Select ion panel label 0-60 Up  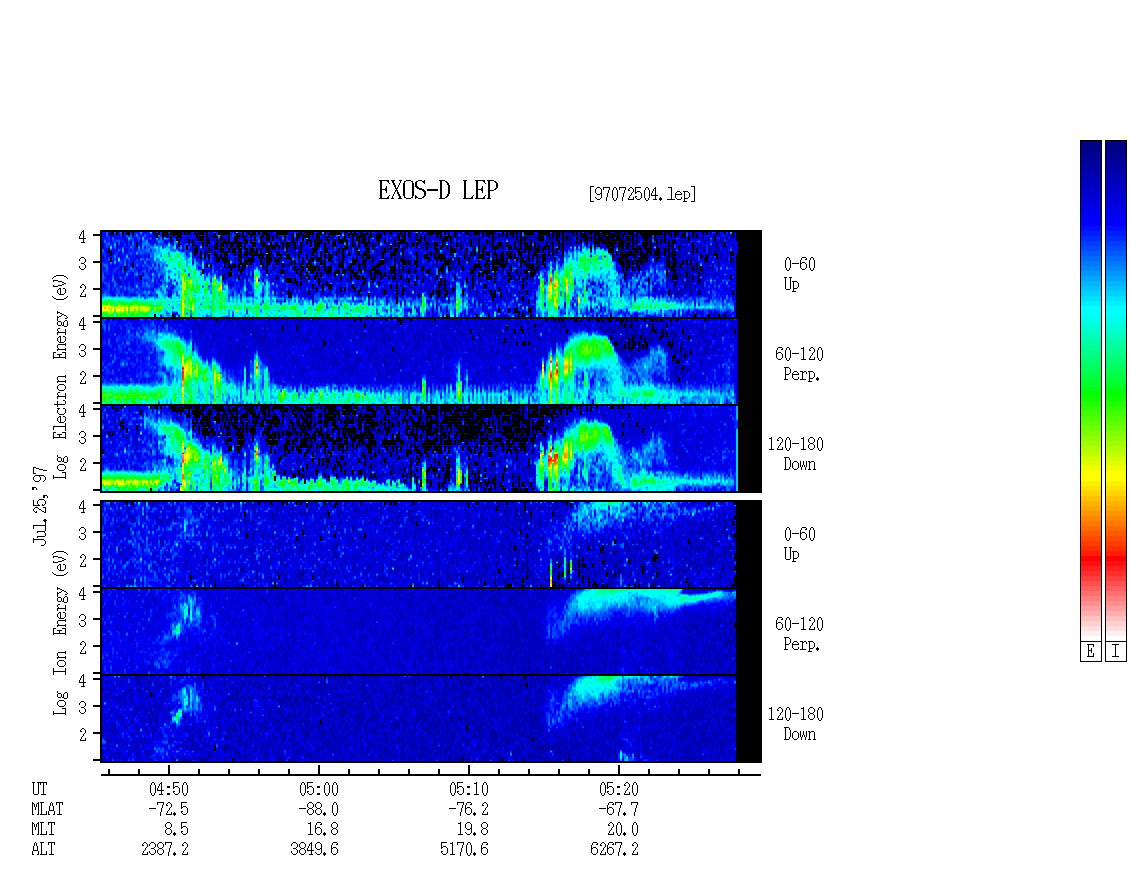[799, 544]
